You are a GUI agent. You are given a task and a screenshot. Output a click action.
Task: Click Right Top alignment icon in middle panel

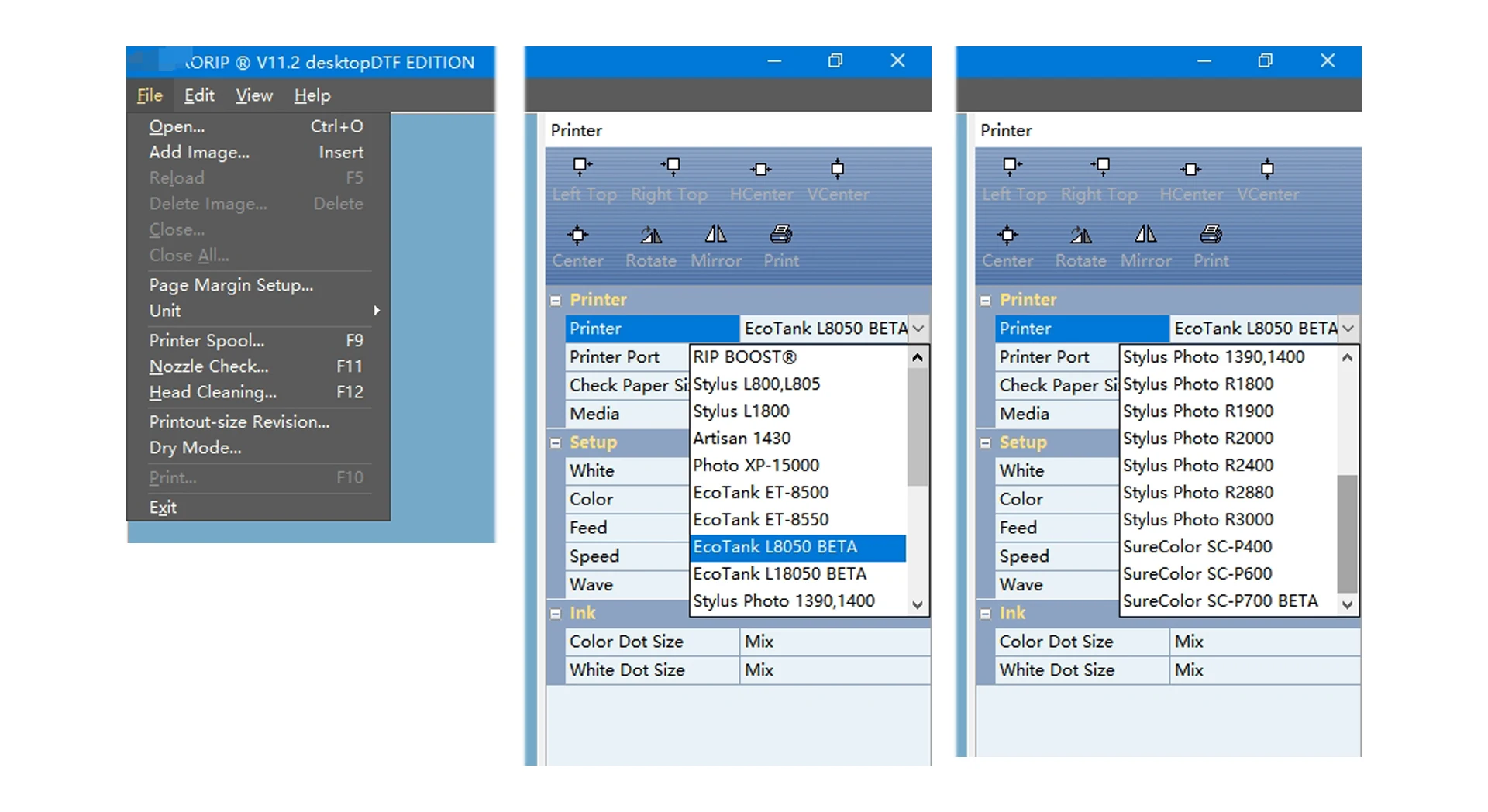coord(671,166)
